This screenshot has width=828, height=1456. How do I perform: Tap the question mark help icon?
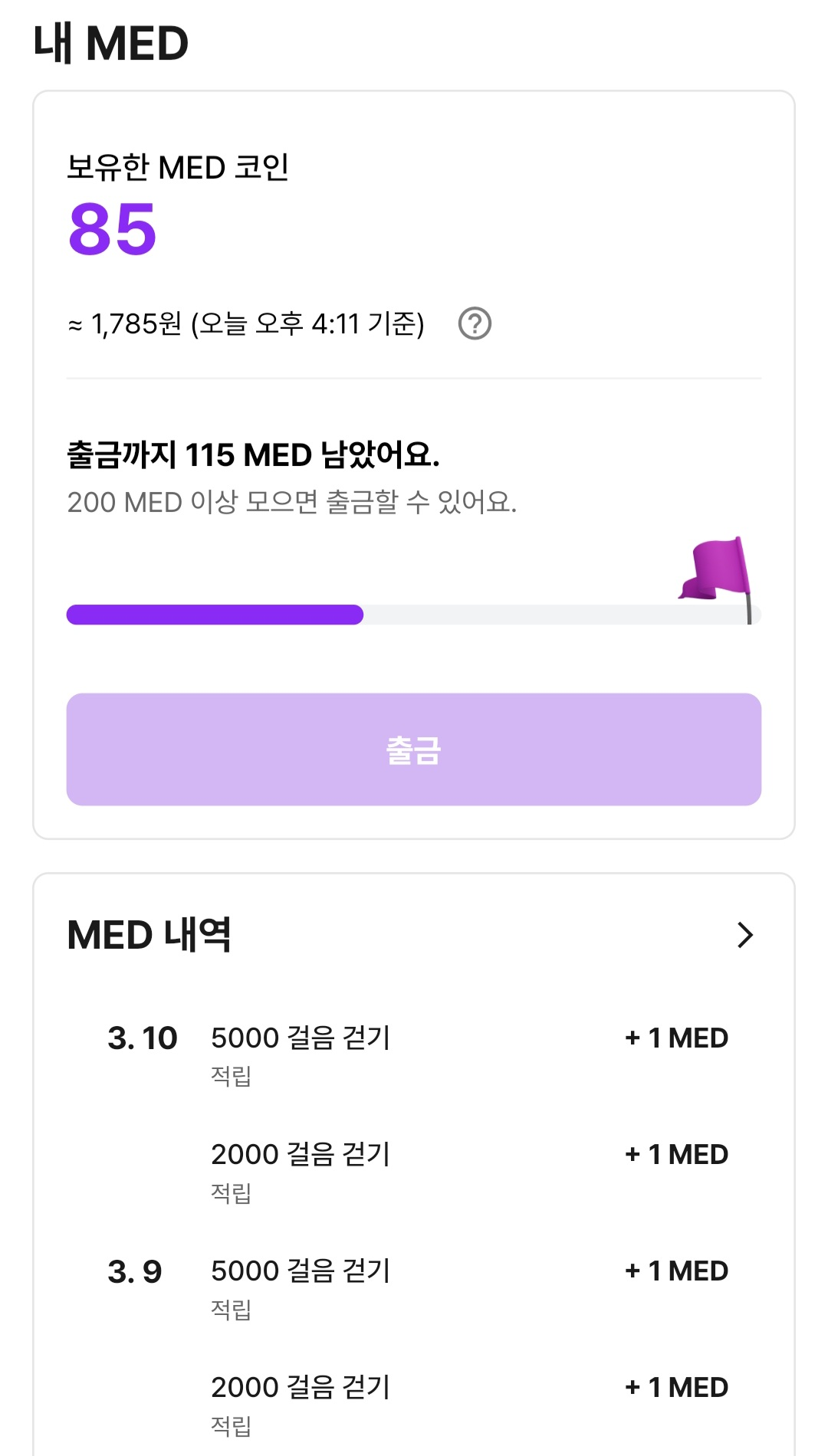(475, 323)
